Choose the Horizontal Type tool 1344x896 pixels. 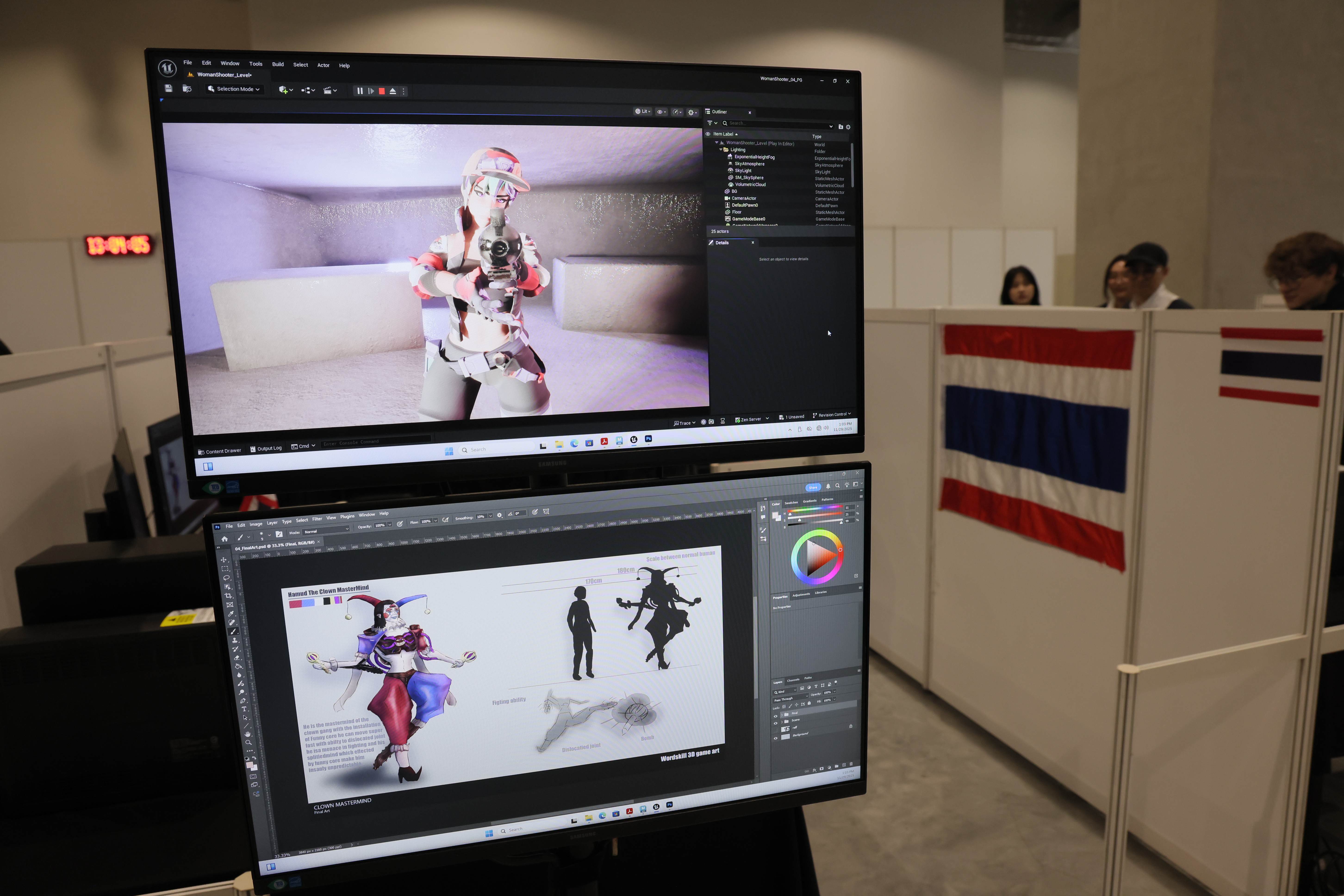[x=244, y=709]
